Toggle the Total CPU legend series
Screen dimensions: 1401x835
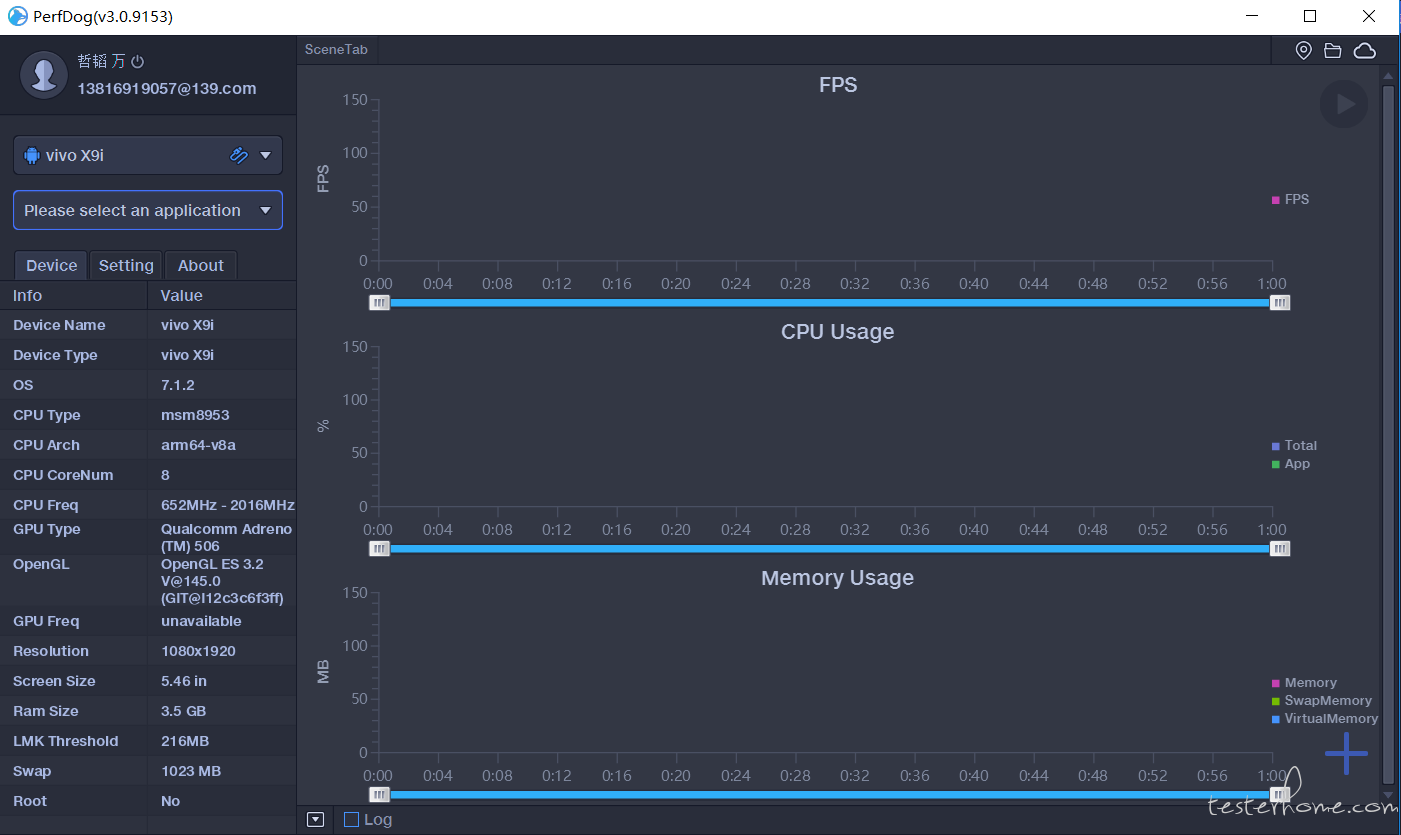tap(1300, 446)
